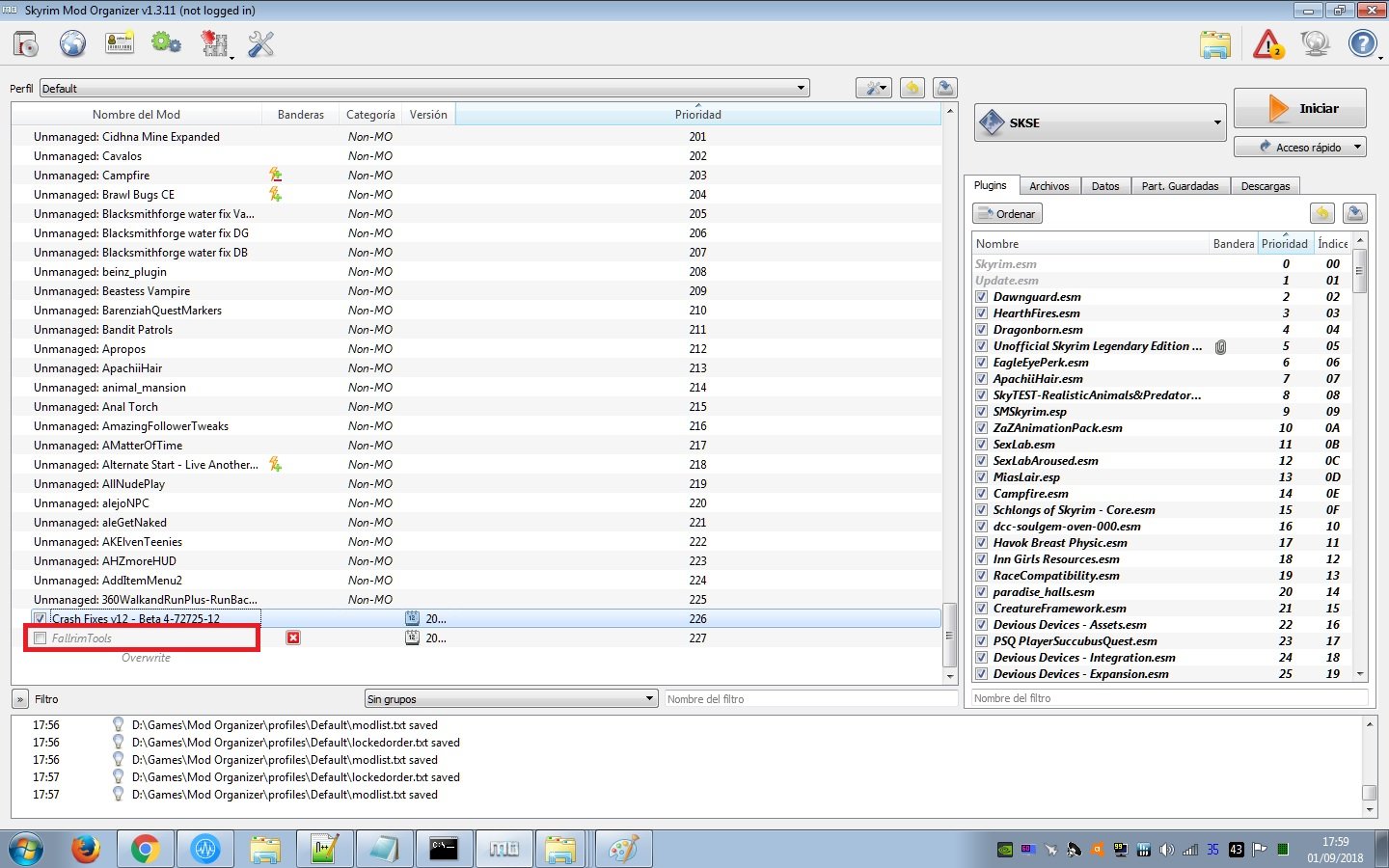Focus the mod list Nombre del filtro field
The image size is (1389, 868).
point(810,699)
